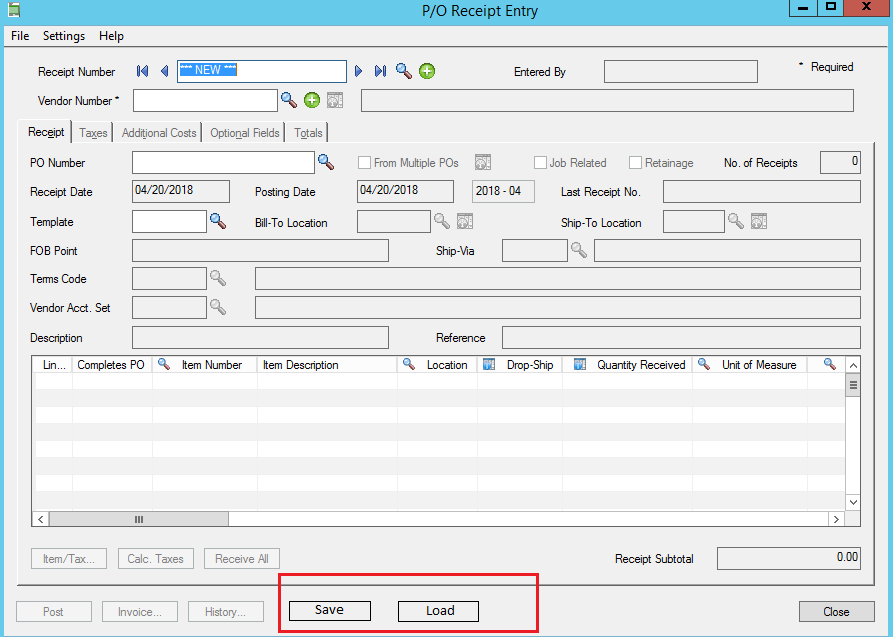Go to last receipt number record

pos(380,71)
